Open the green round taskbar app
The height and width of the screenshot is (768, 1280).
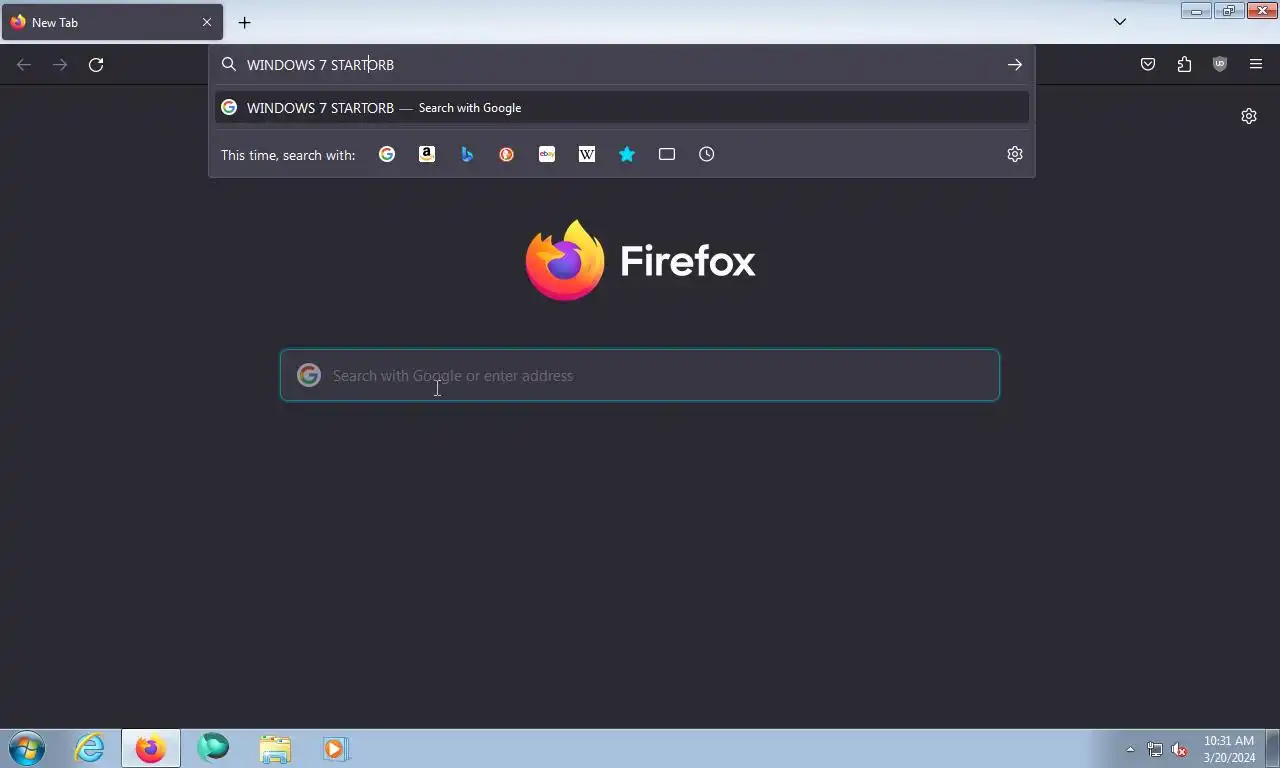pos(213,748)
